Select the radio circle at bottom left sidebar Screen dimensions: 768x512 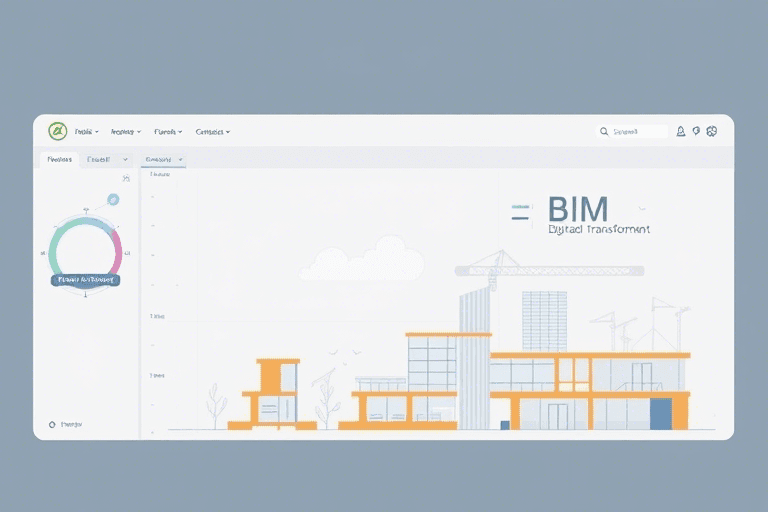[x=52, y=425]
